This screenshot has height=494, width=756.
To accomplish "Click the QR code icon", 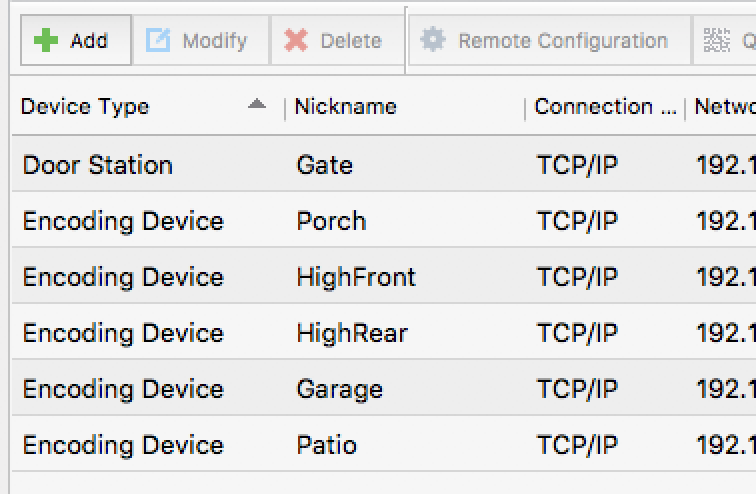I will [x=716, y=41].
